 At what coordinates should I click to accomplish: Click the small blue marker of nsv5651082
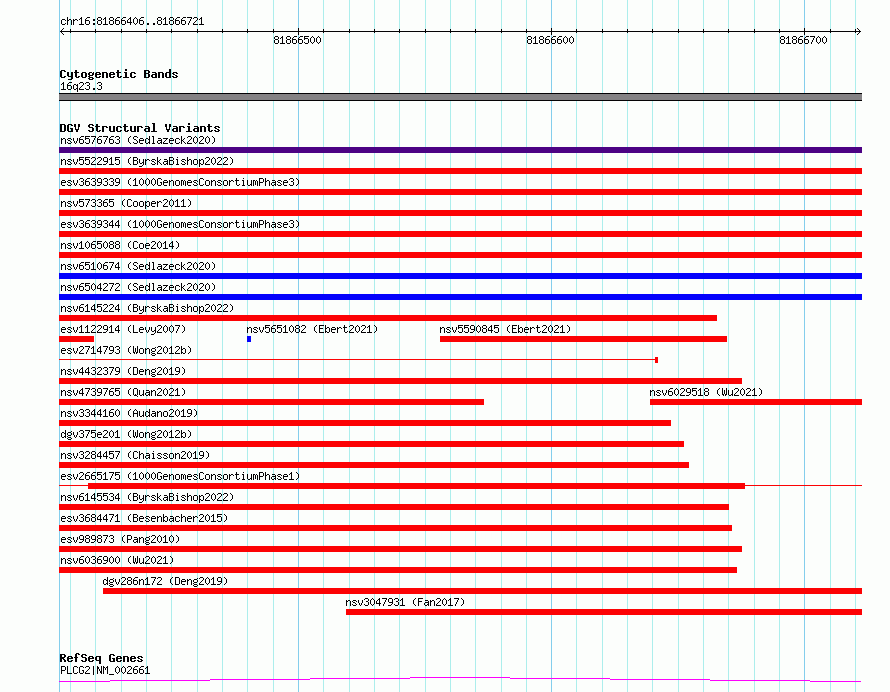[249, 339]
